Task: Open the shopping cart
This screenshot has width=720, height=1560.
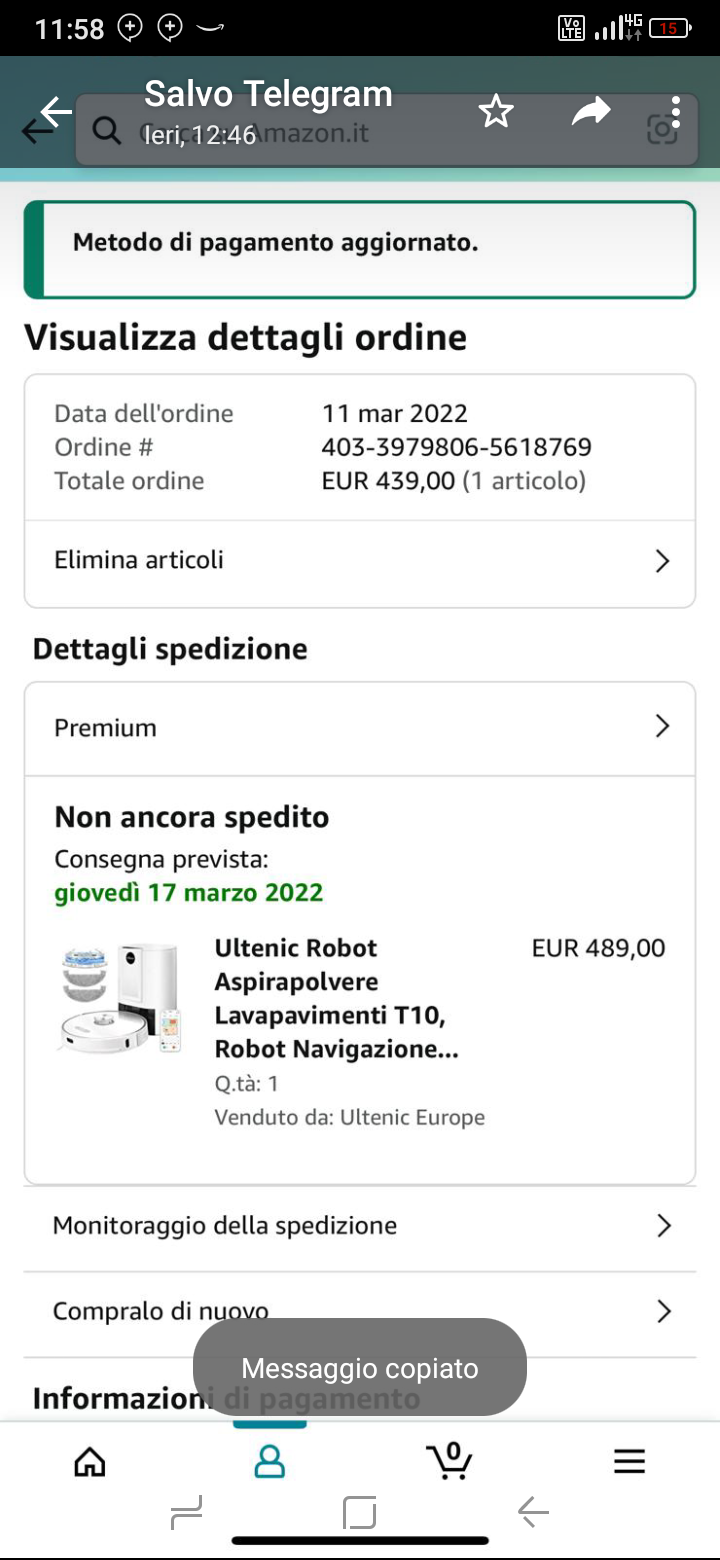Action: point(449,1462)
